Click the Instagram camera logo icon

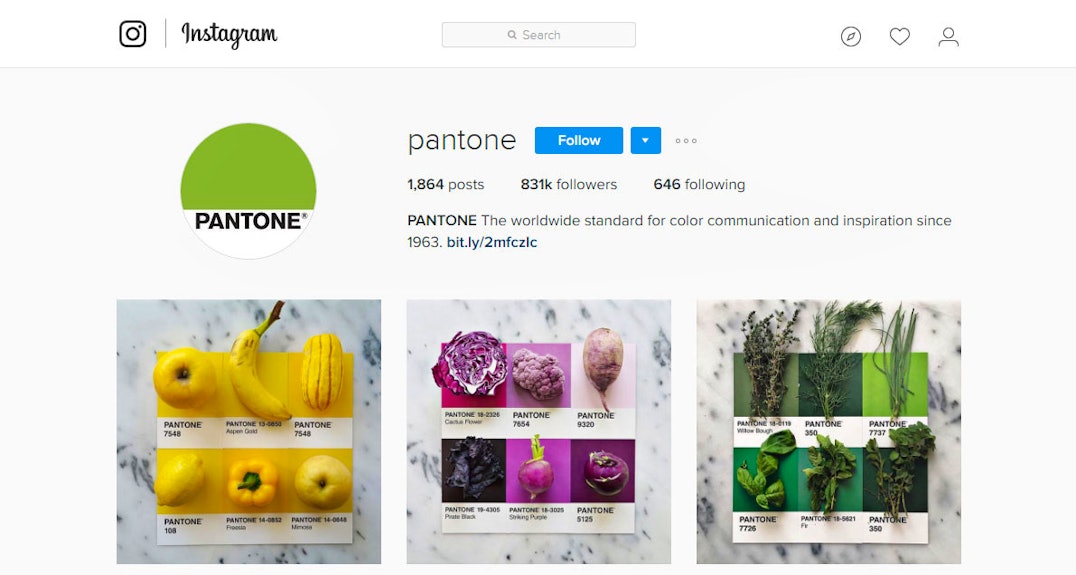(132, 34)
